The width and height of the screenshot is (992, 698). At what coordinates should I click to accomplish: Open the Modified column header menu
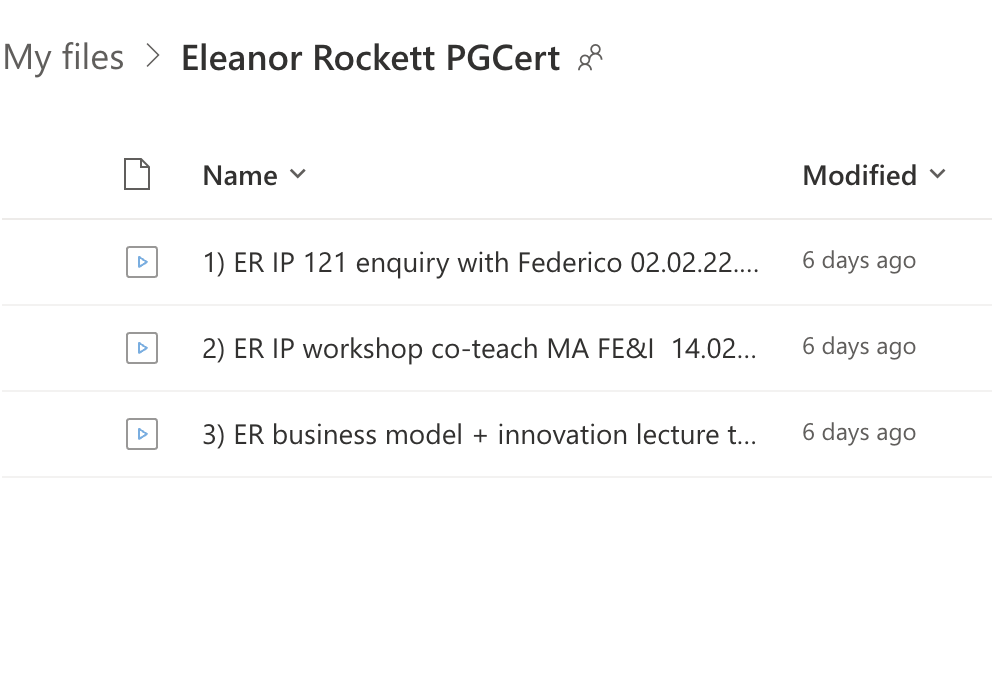859,176
